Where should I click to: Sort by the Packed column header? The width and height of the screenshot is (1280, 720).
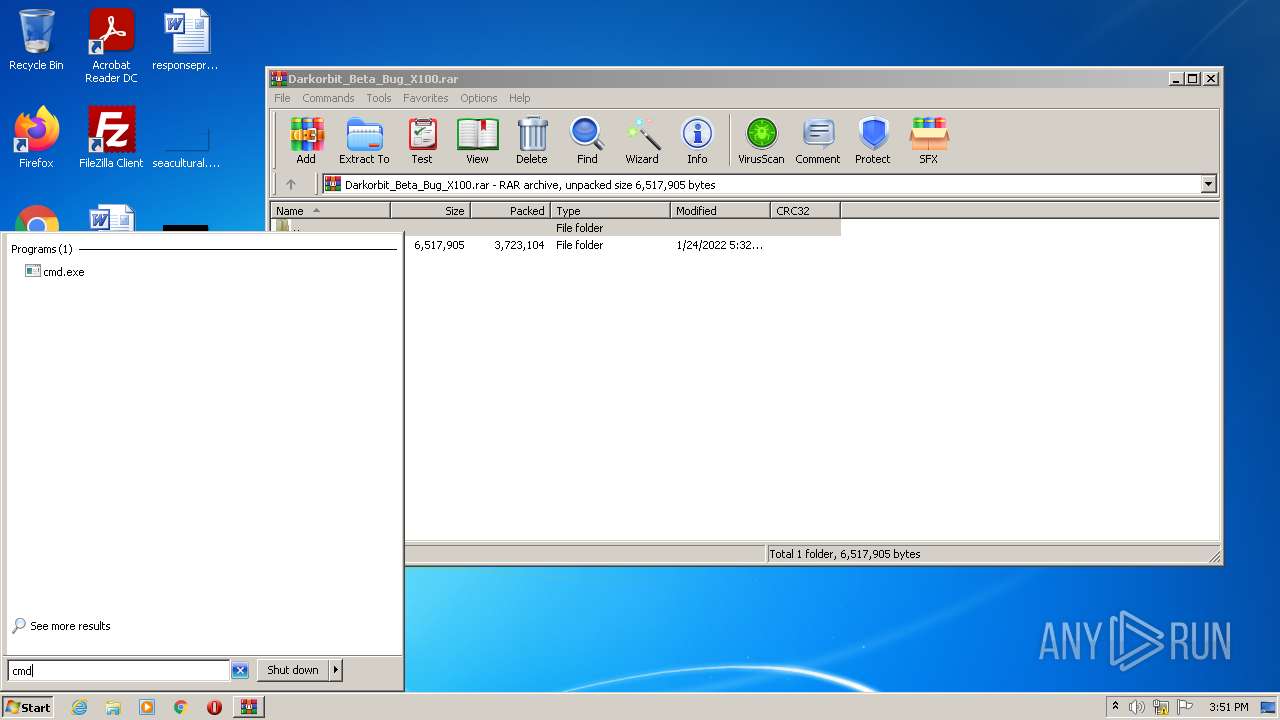pyautogui.click(x=510, y=211)
